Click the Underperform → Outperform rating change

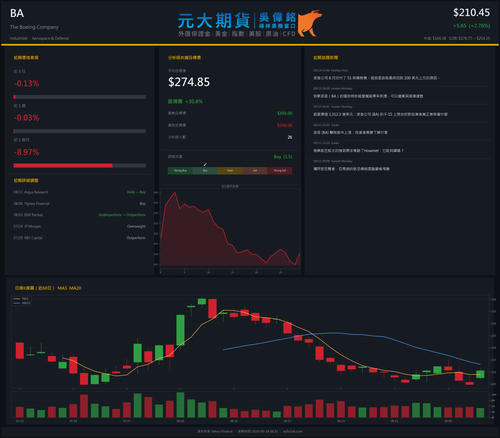click(122, 215)
